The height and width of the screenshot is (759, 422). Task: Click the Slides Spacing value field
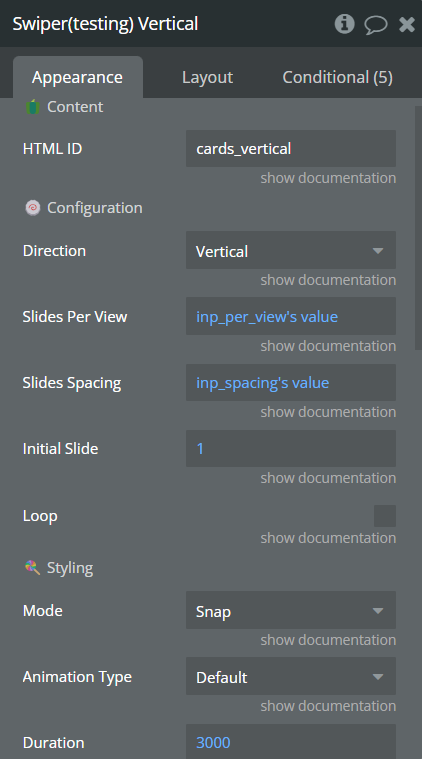click(x=291, y=382)
